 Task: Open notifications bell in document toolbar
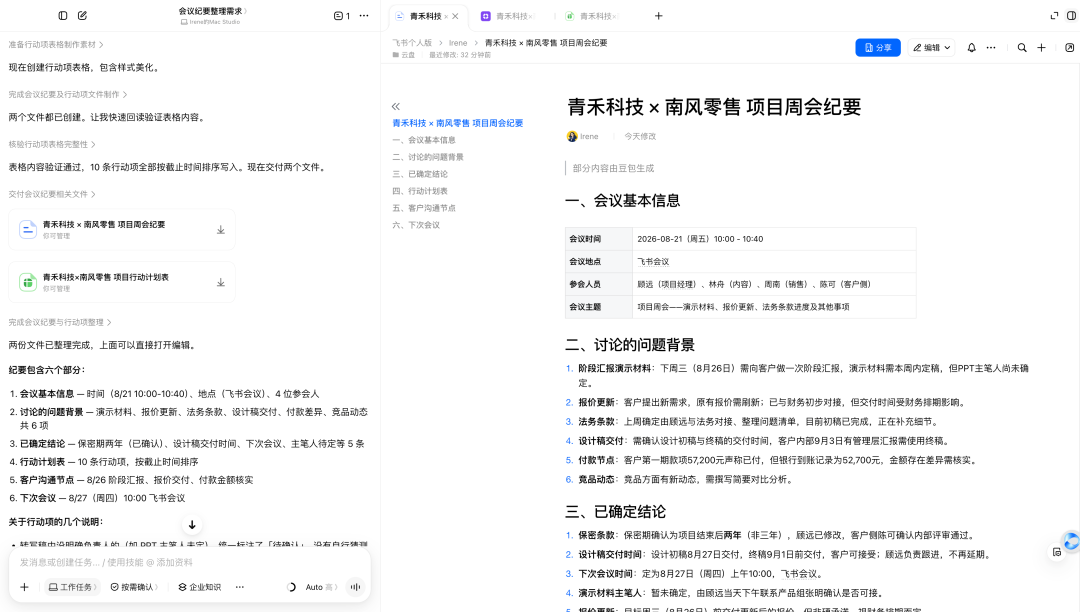[x=971, y=48]
